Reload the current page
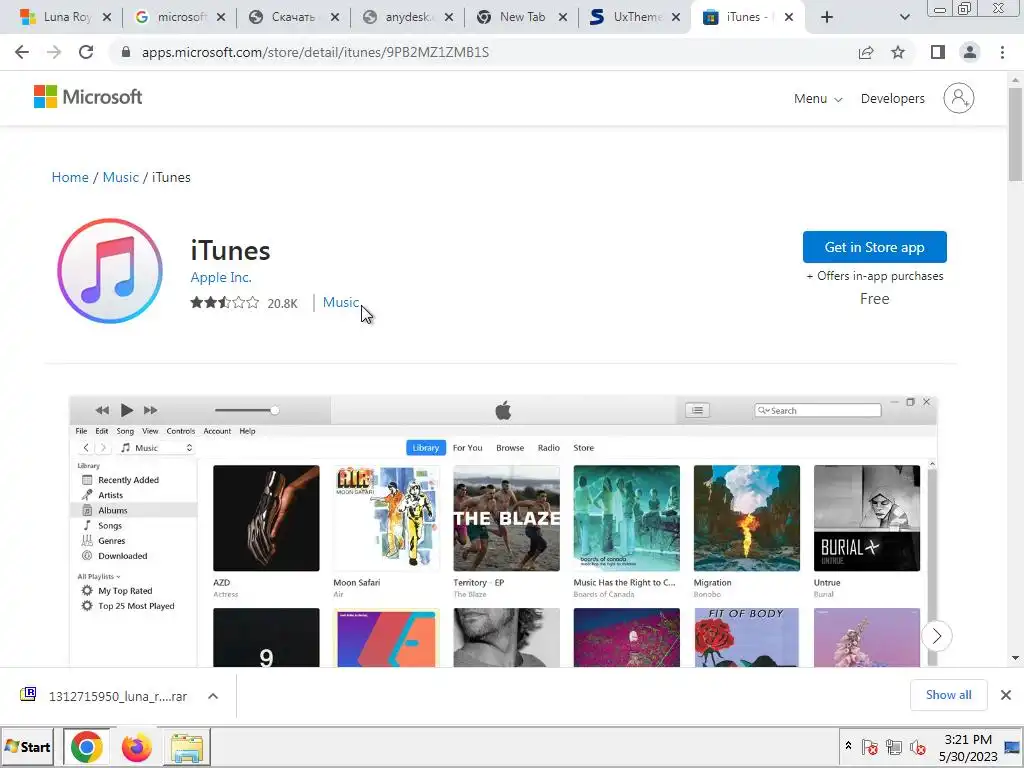 (86, 52)
